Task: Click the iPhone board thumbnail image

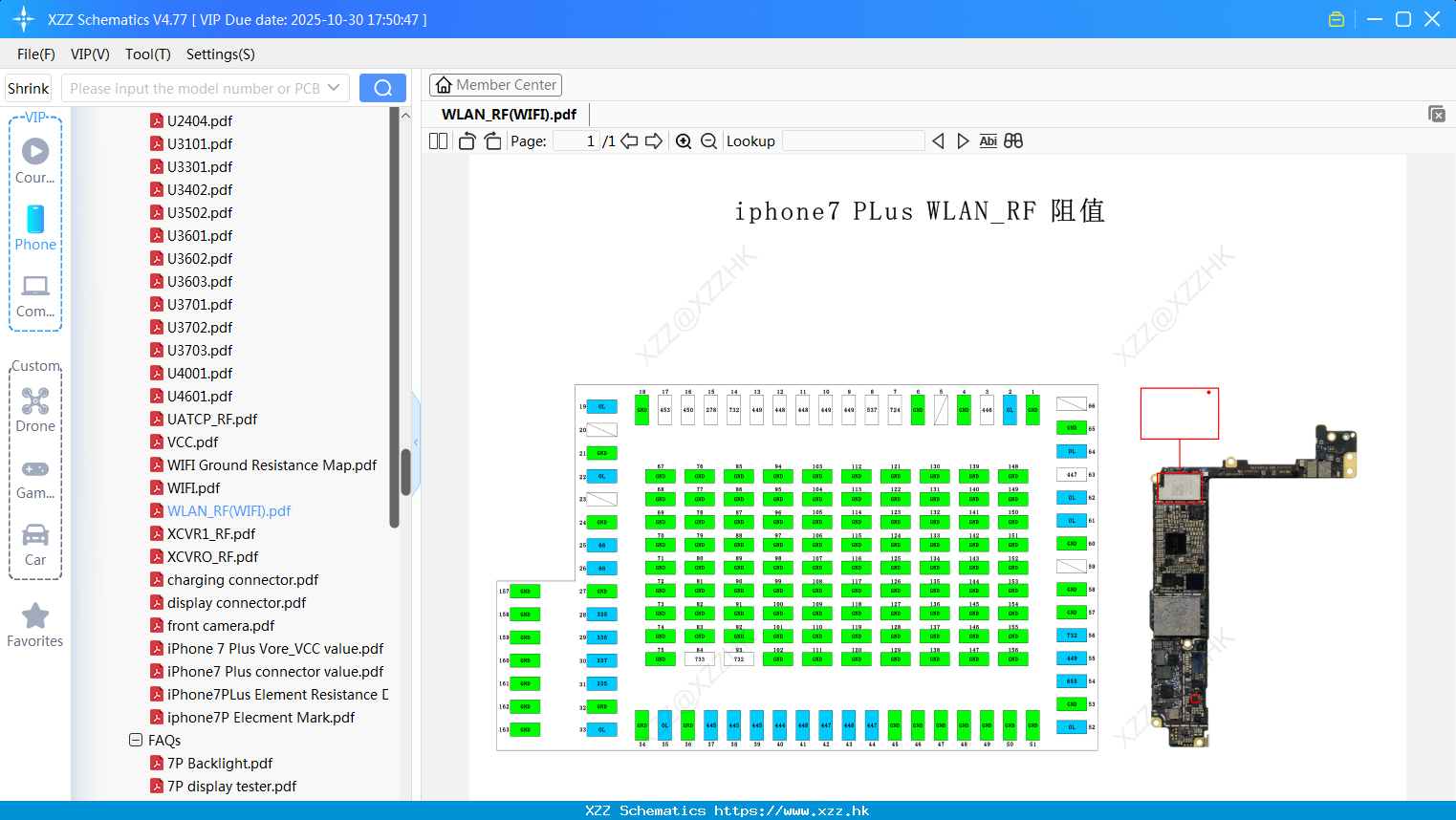Action: click(x=1254, y=585)
